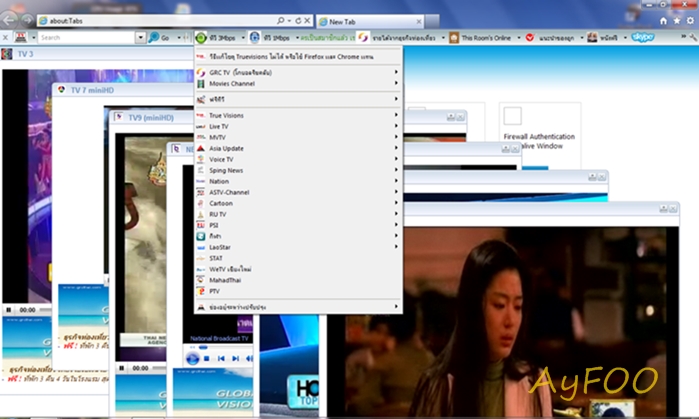Stop the National Broadcast TV player
The image size is (699, 419).
206,358
